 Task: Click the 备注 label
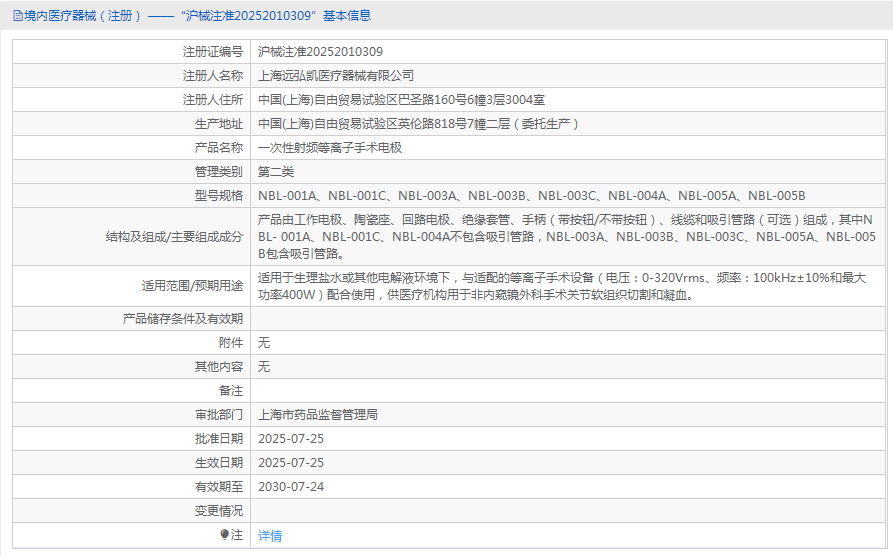coord(231,391)
